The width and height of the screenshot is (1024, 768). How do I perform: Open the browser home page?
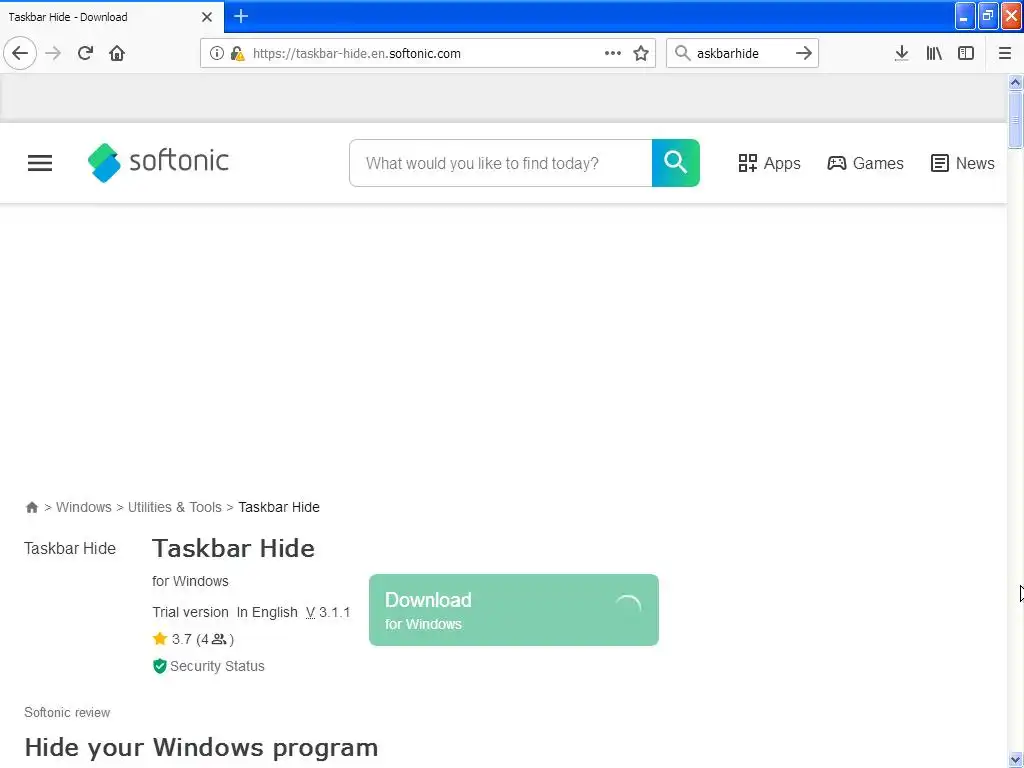tap(117, 53)
